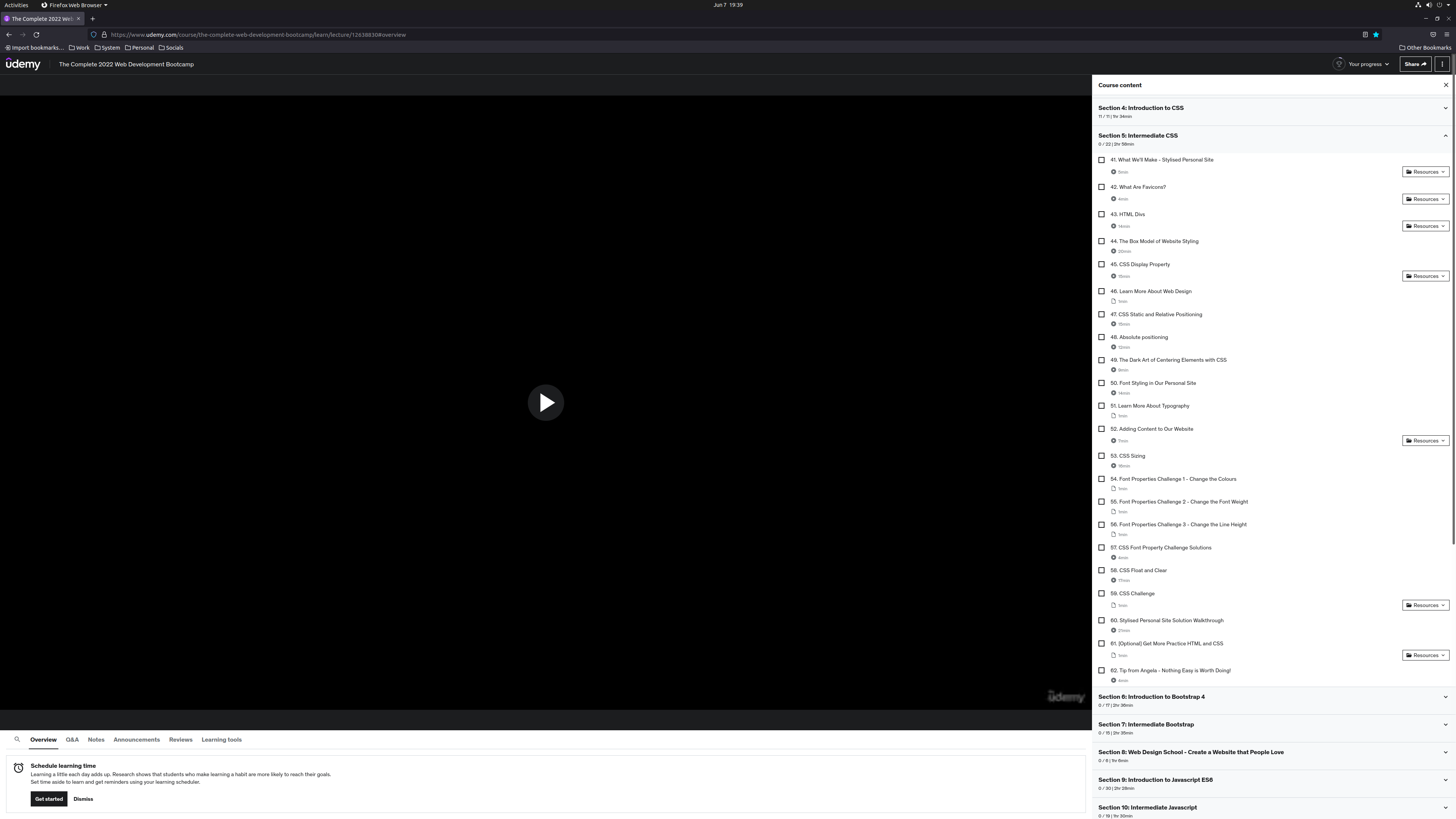Close the Complete 2022 Web browser tab
1456x819 pixels.
point(78,19)
